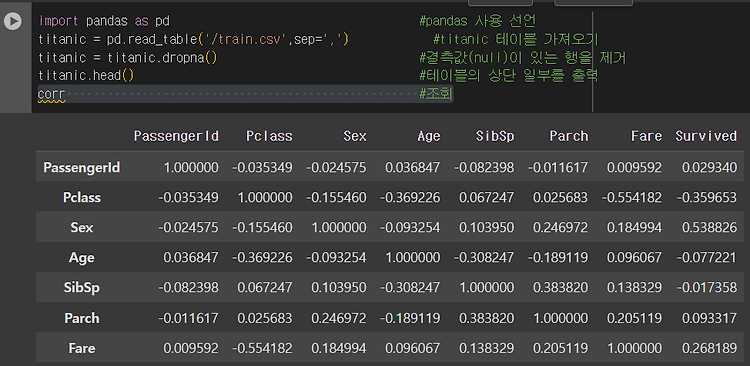Select the Pclass row label

coord(82,197)
